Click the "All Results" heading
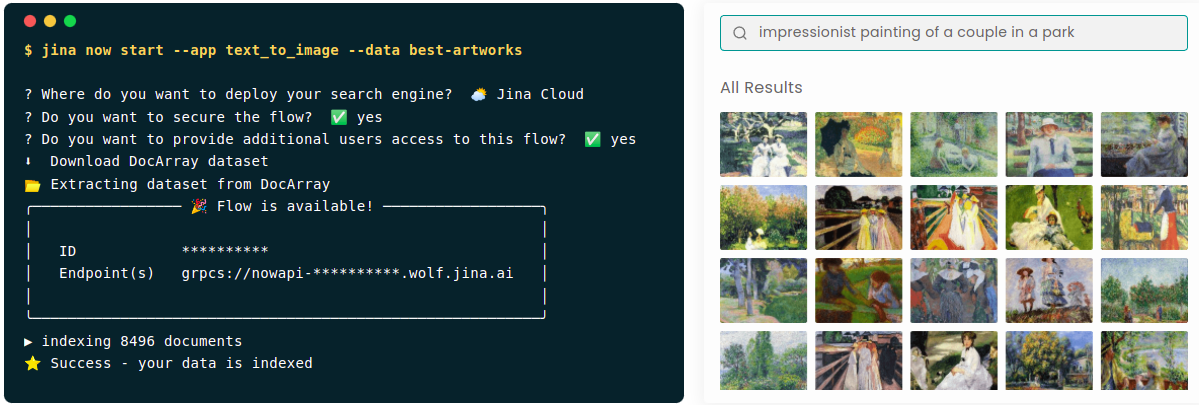 [x=761, y=88]
